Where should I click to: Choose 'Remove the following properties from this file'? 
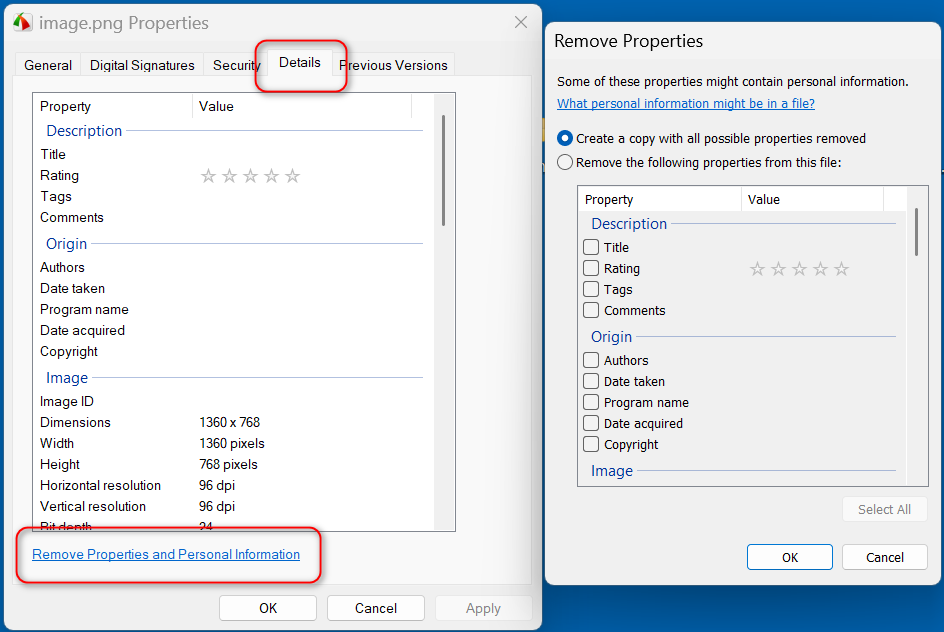(566, 162)
